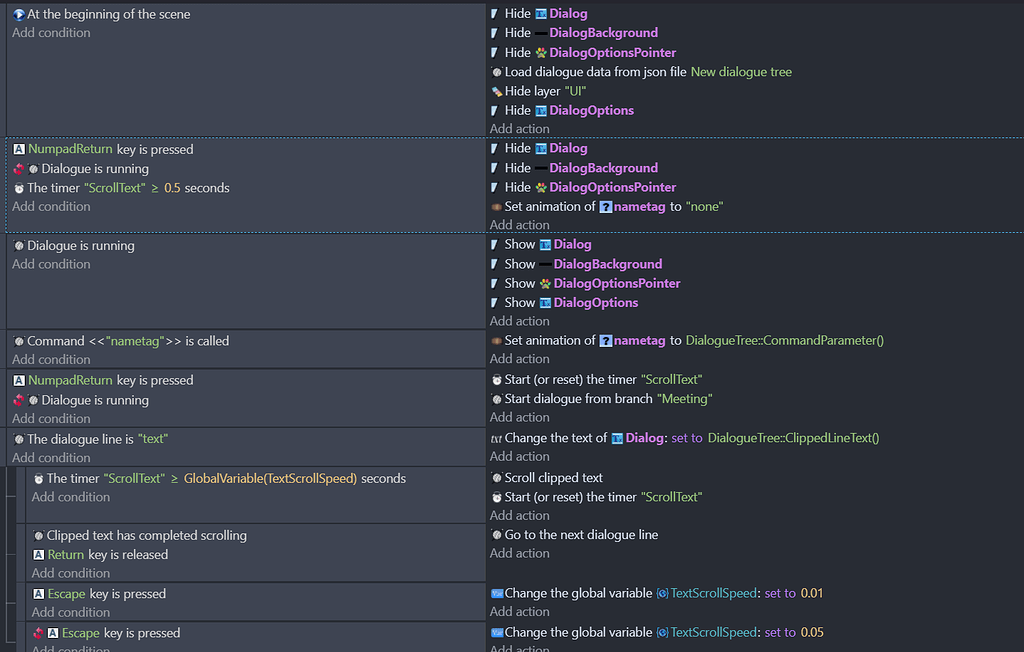
Task: Click the 0.01 value in TextScrollSpeed action
Action: [x=814, y=593]
